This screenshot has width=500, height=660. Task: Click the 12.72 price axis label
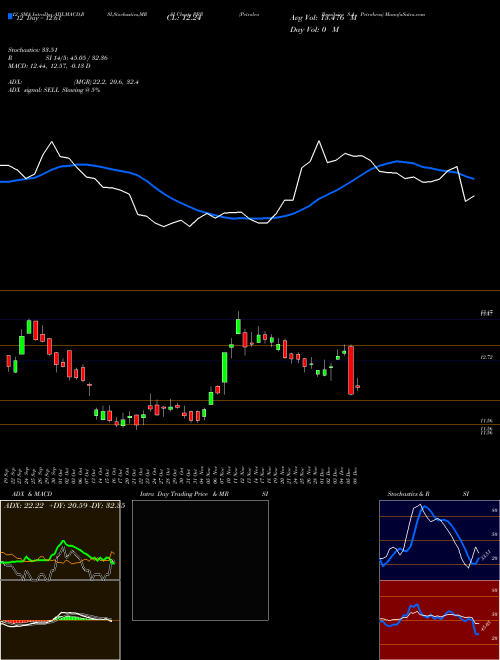[486, 357]
